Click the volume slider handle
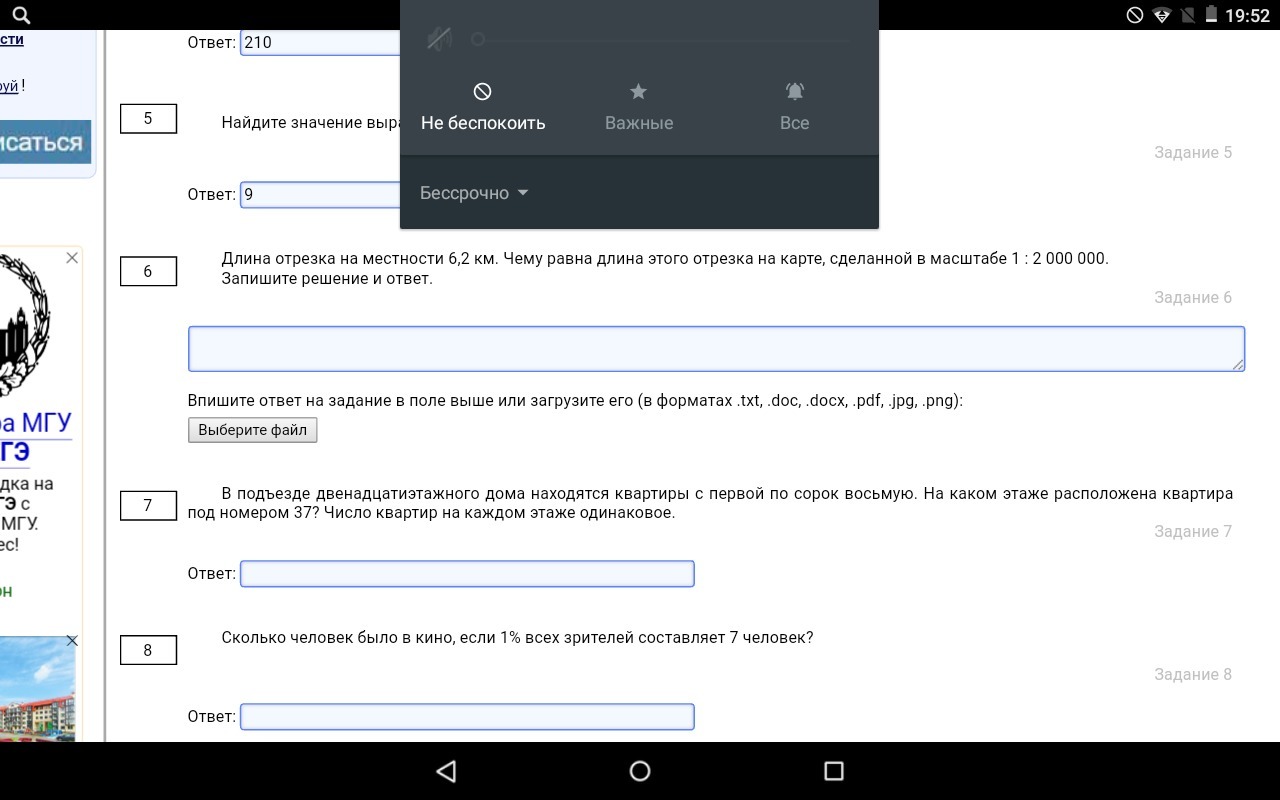The image size is (1280, 800). coord(478,39)
